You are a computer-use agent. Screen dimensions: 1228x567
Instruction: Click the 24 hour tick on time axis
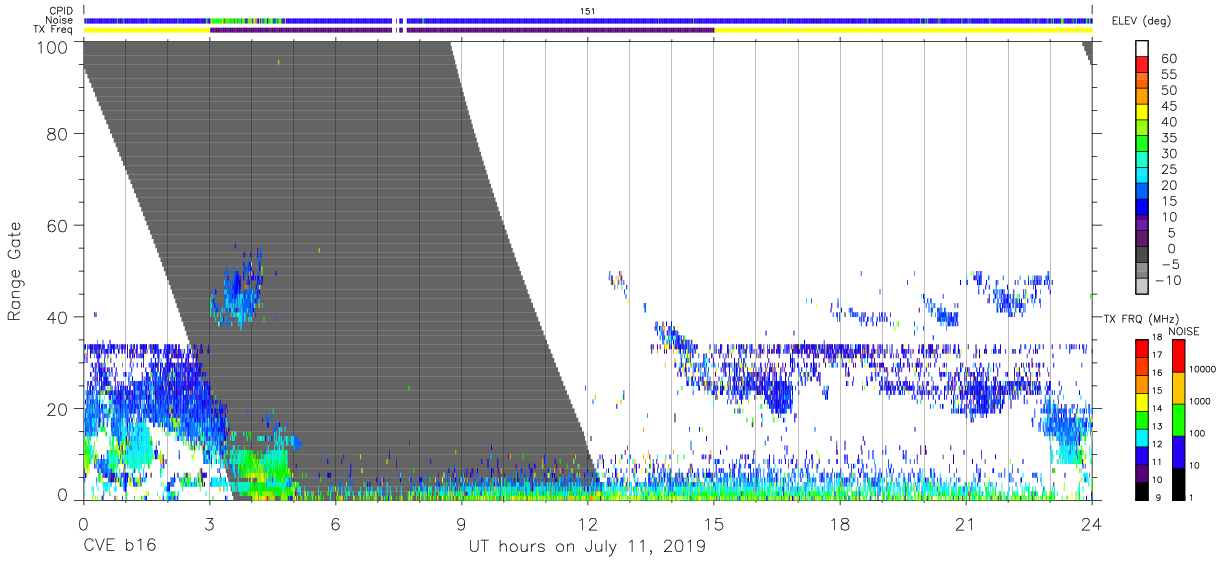(1092, 524)
